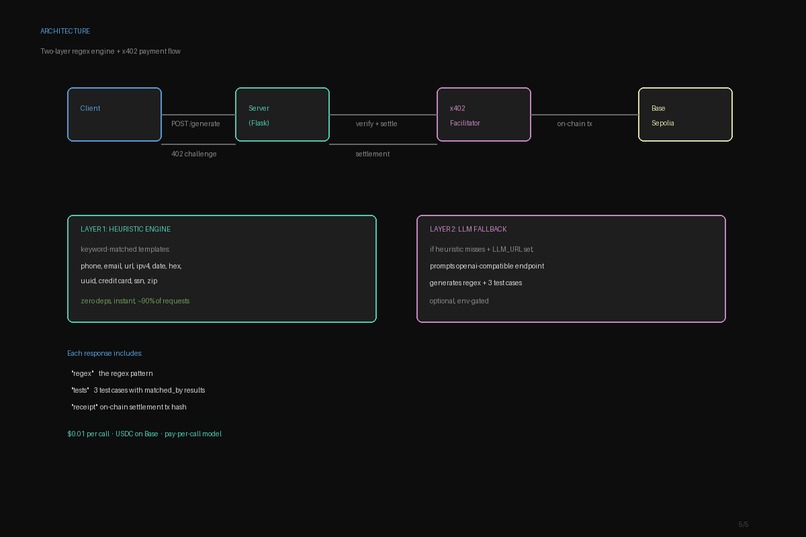Click the '402 challenge' label
Viewport: 806px width, 537px height.
[194, 154]
